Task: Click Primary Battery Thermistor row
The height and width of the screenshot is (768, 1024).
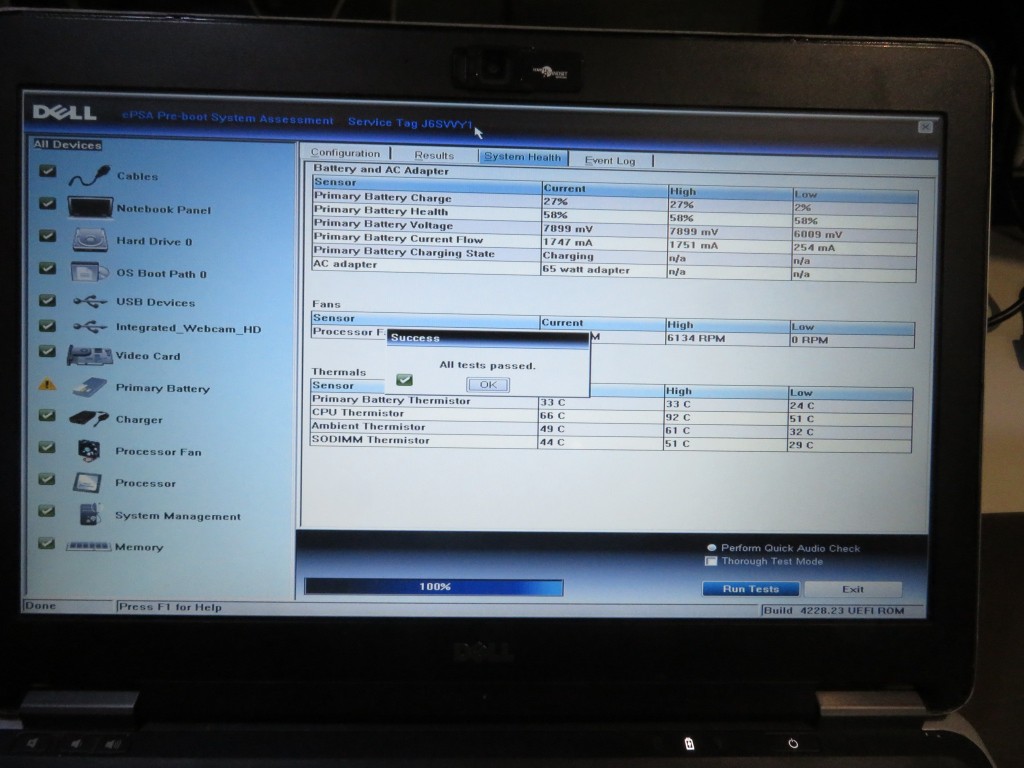Action: tap(611, 402)
